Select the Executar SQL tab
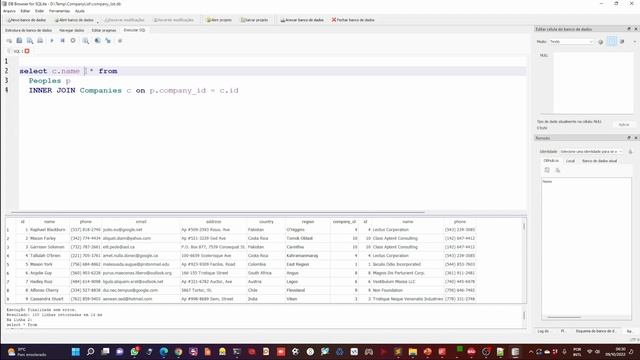The height and width of the screenshot is (360, 640). pyautogui.click(x=134, y=30)
